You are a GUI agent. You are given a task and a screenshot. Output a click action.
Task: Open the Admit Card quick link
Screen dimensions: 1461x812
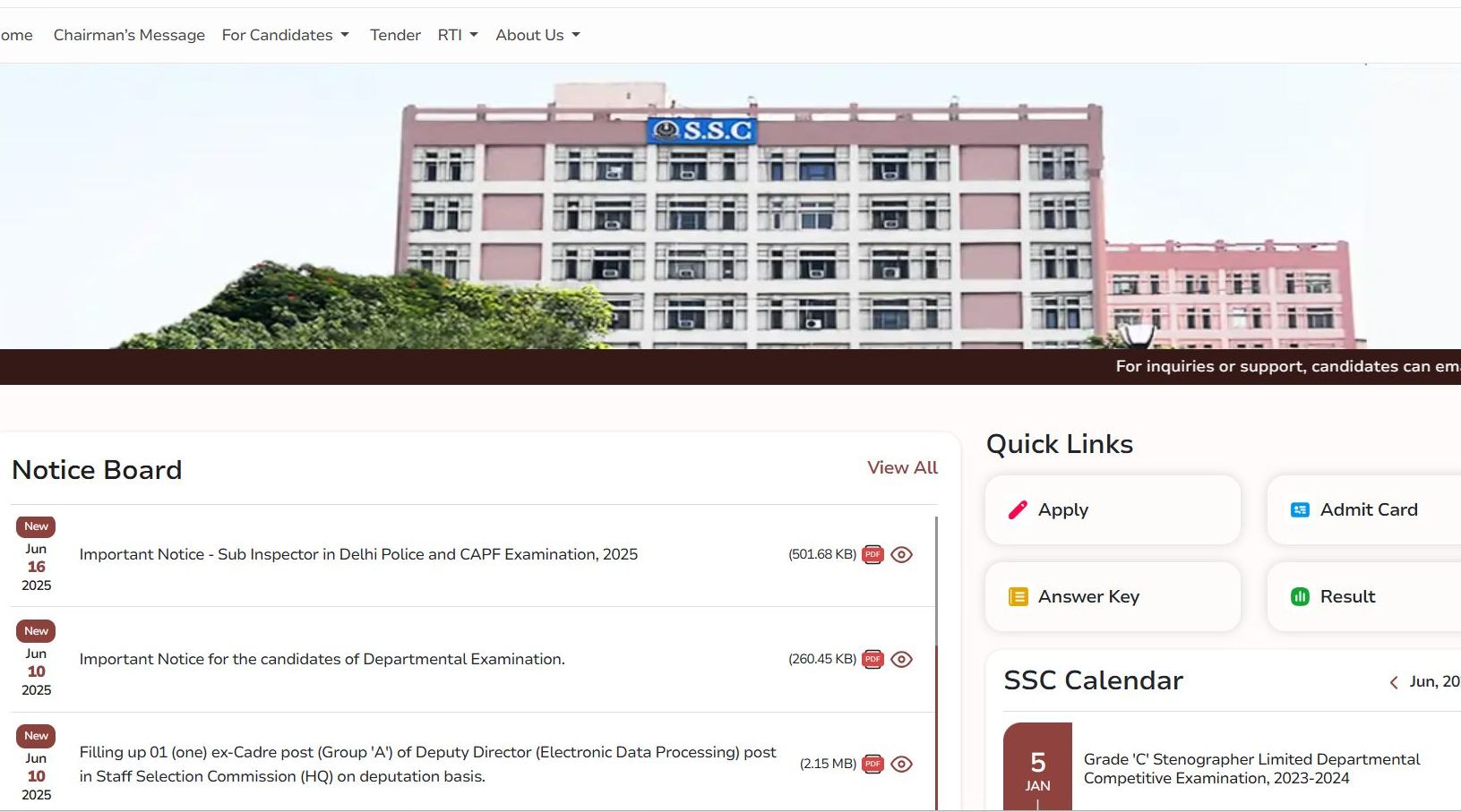pos(1363,509)
